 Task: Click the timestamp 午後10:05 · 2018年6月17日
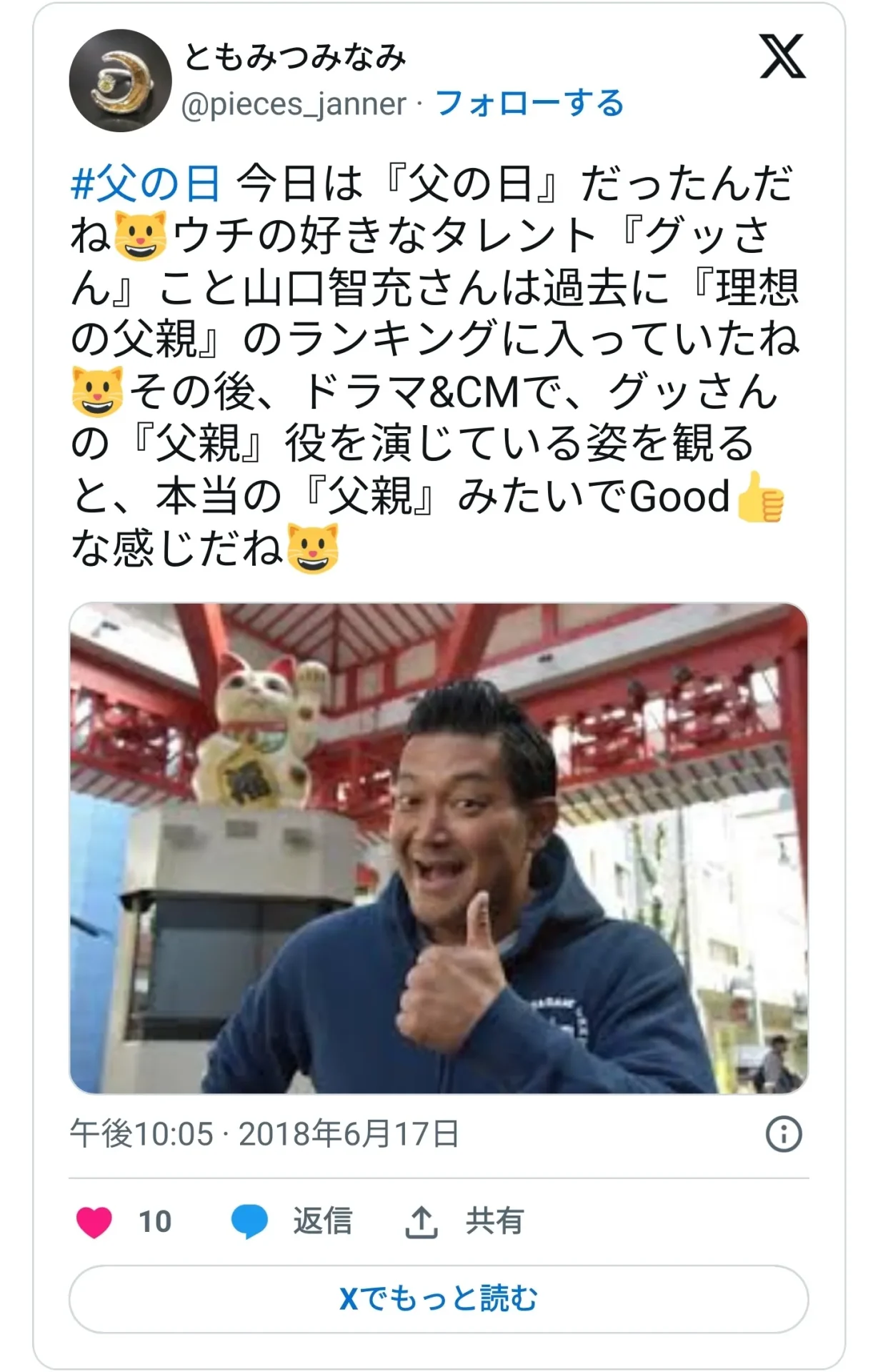264,1134
